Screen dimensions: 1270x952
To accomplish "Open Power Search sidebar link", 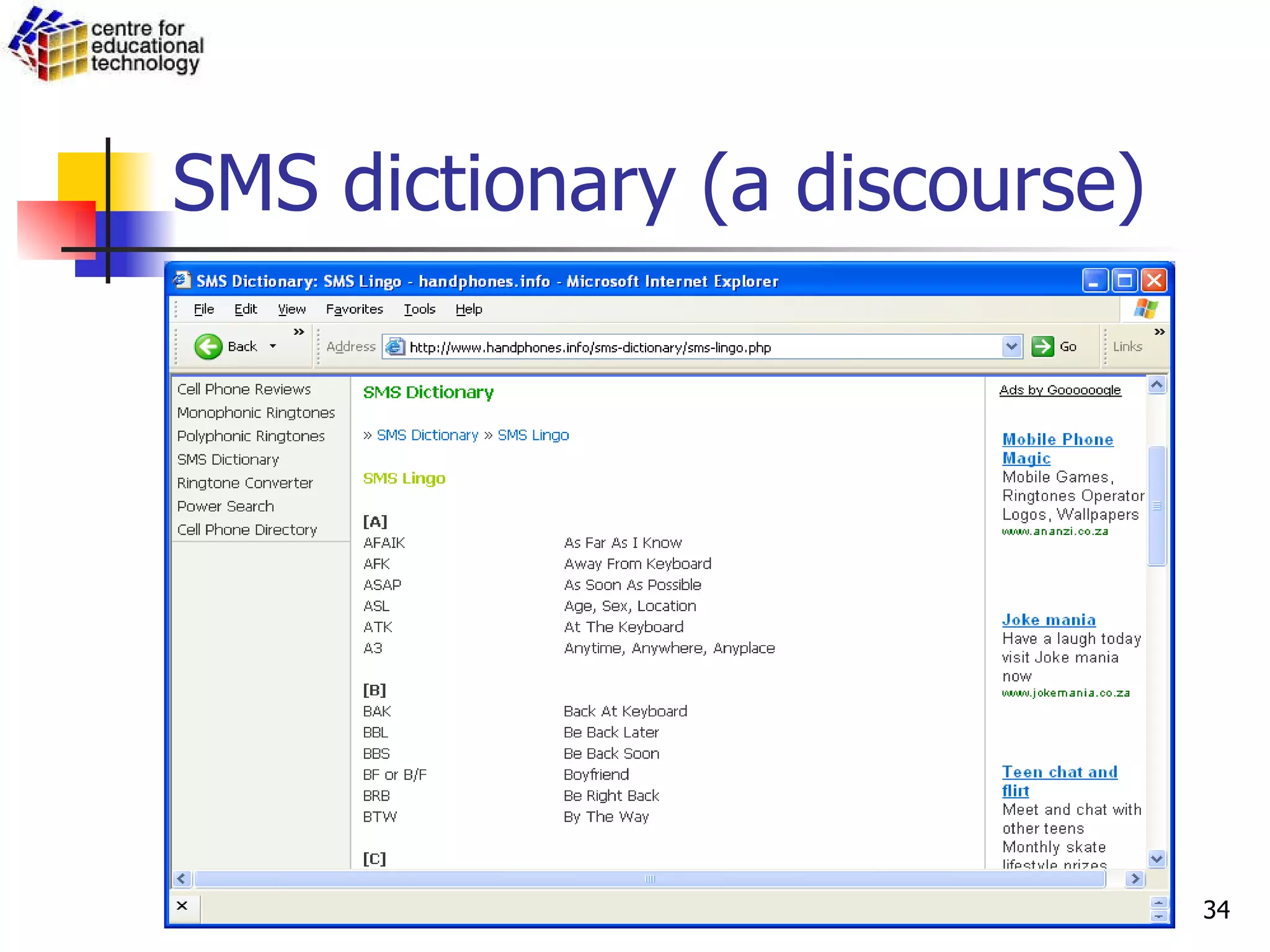I will [x=225, y=506].
